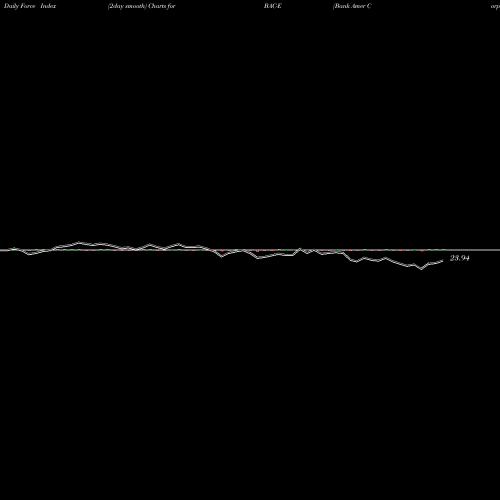The height and width of the screenshot is (500, 500).
Task: Select the 'Daily Force Index' title text
Action: [30, 6]
